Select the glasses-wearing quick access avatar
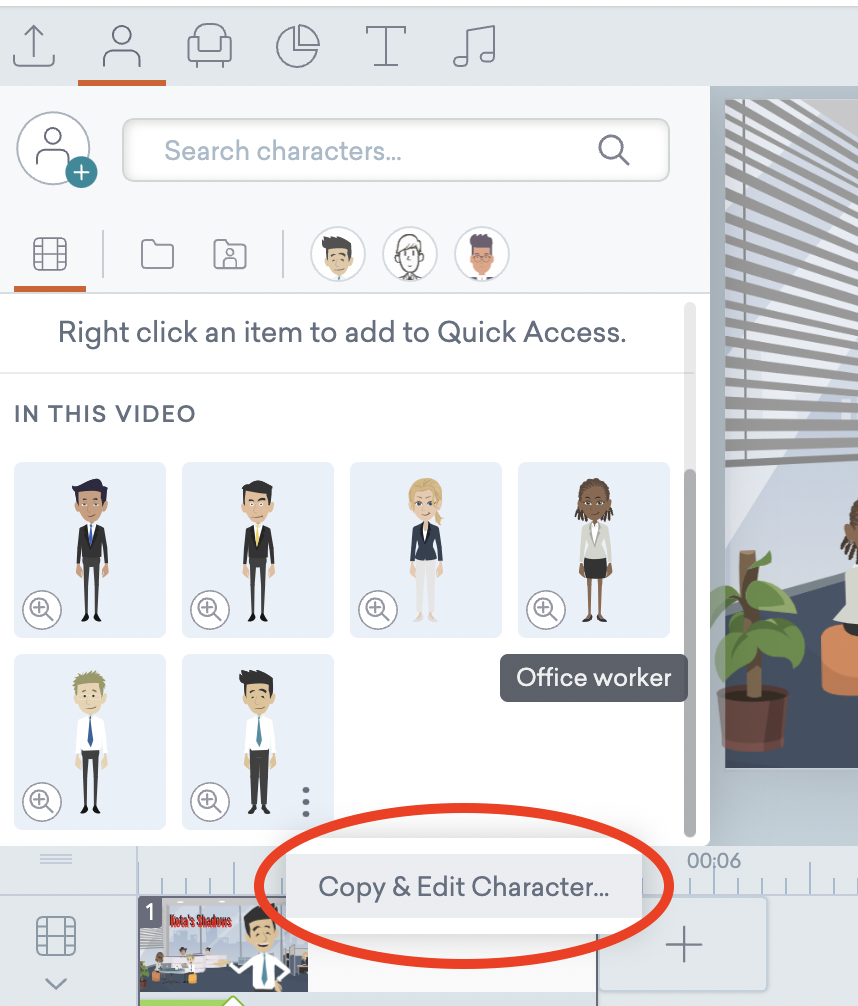This screenshot has width=858, height=1006. tap(481, 254)
